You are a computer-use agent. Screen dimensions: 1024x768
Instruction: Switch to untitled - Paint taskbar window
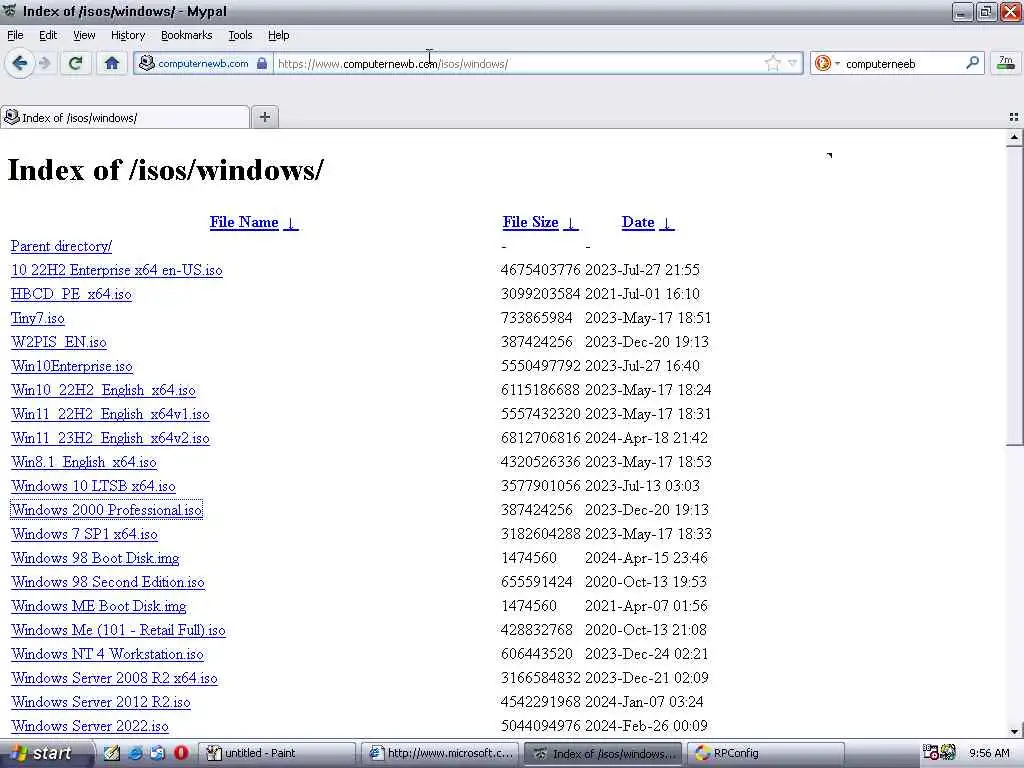coord(278,754)
